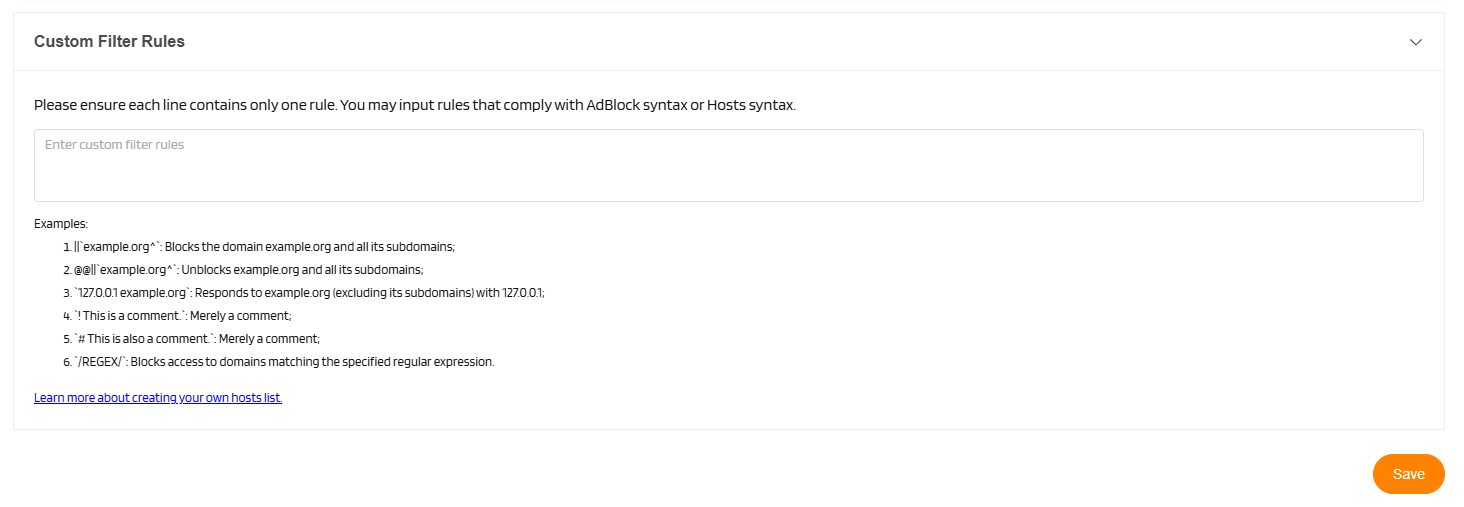Screen dimensions: 1464x507
Task: Focus the "Enter custom filter rules" text box
Action: pos(728,166)
